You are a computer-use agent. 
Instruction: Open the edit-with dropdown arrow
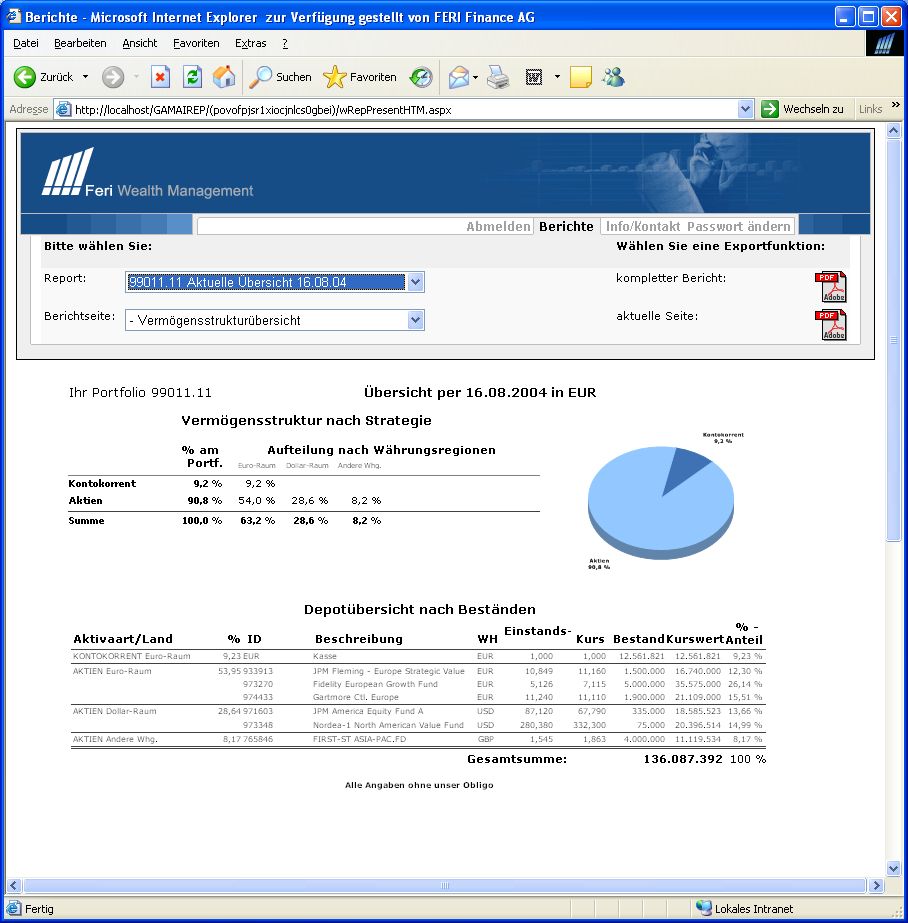[557, 77]
